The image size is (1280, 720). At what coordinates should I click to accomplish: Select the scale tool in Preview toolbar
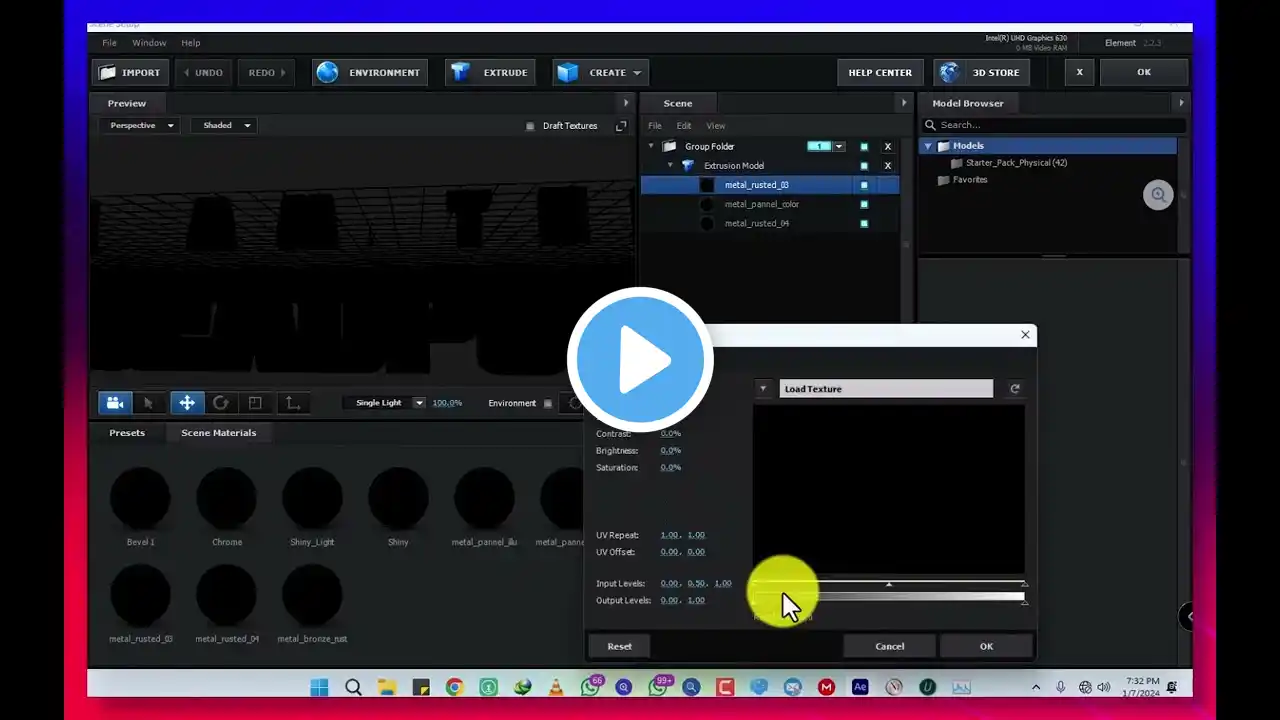(255, 403)
